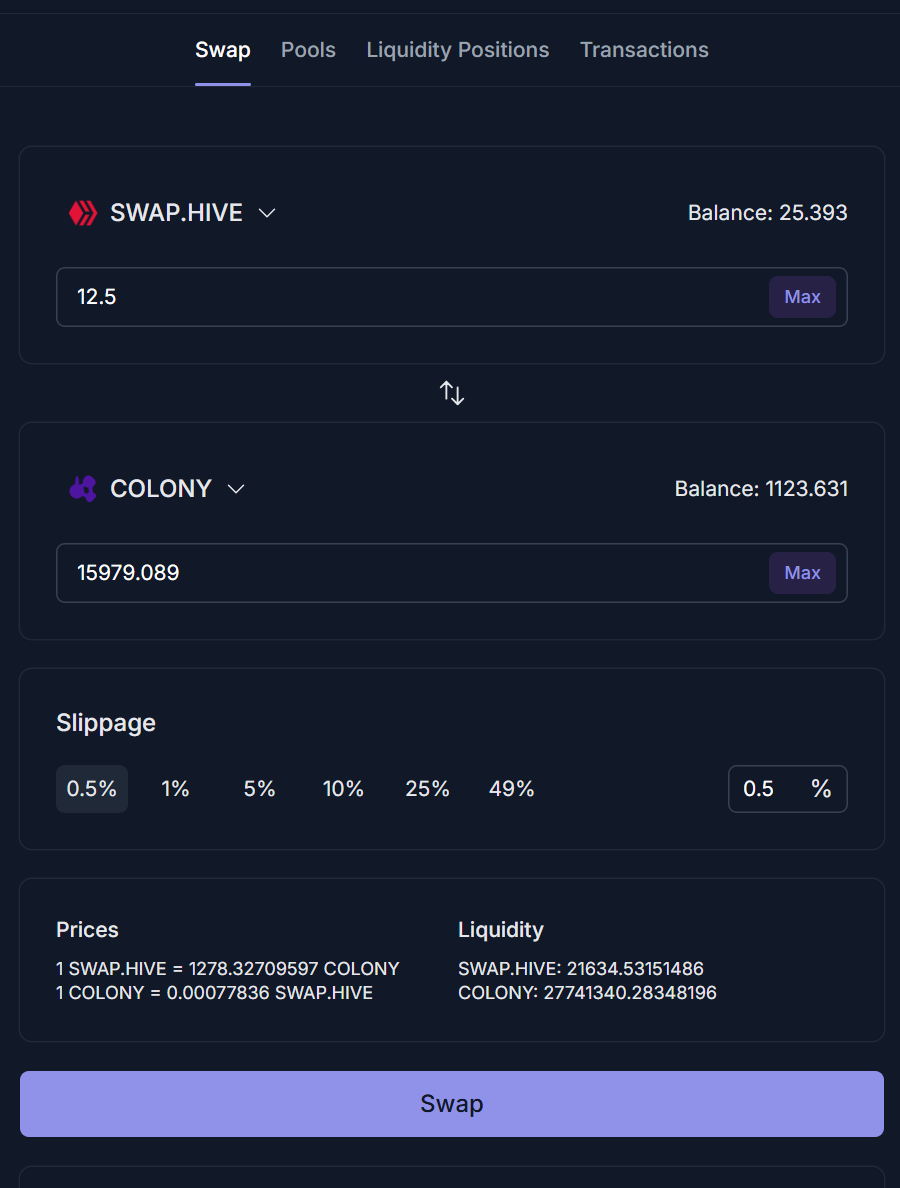Switch to the Pools tab

tap(308, 50)
